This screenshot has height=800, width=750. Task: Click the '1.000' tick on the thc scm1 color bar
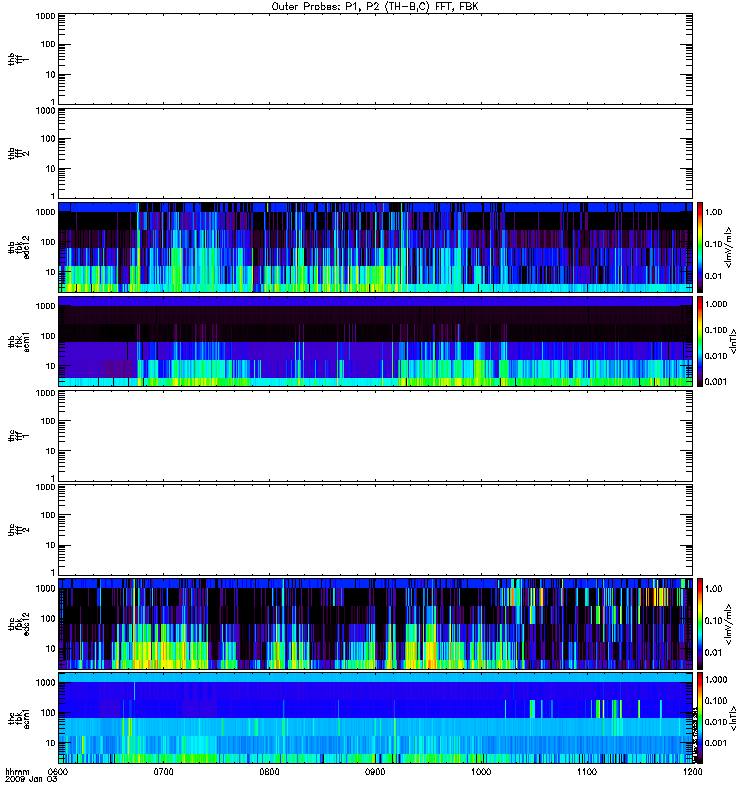(716, 680)
